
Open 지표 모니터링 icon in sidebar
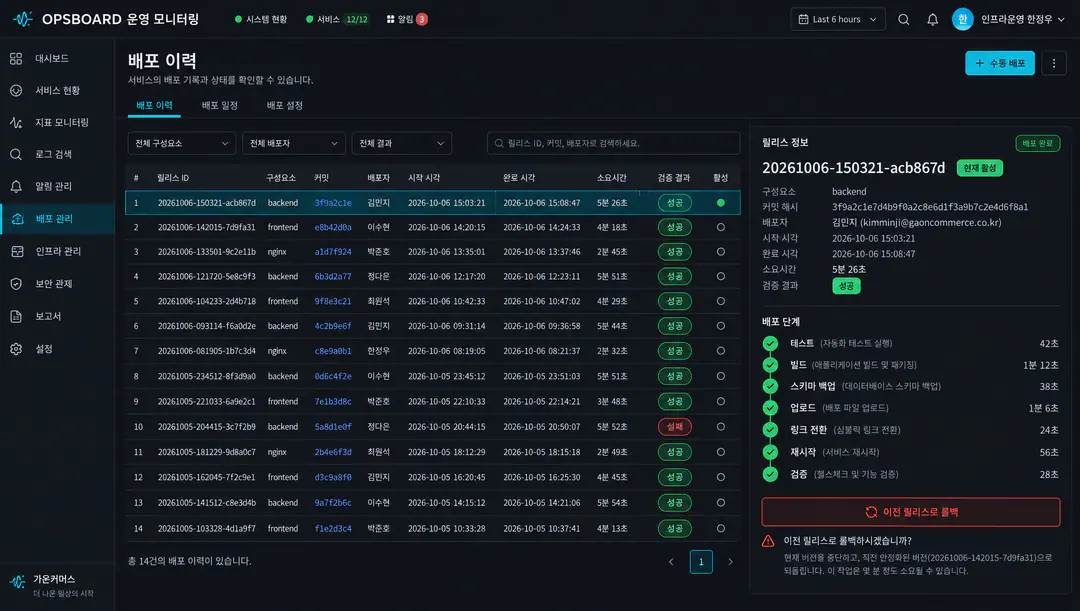tap(17, 123)
